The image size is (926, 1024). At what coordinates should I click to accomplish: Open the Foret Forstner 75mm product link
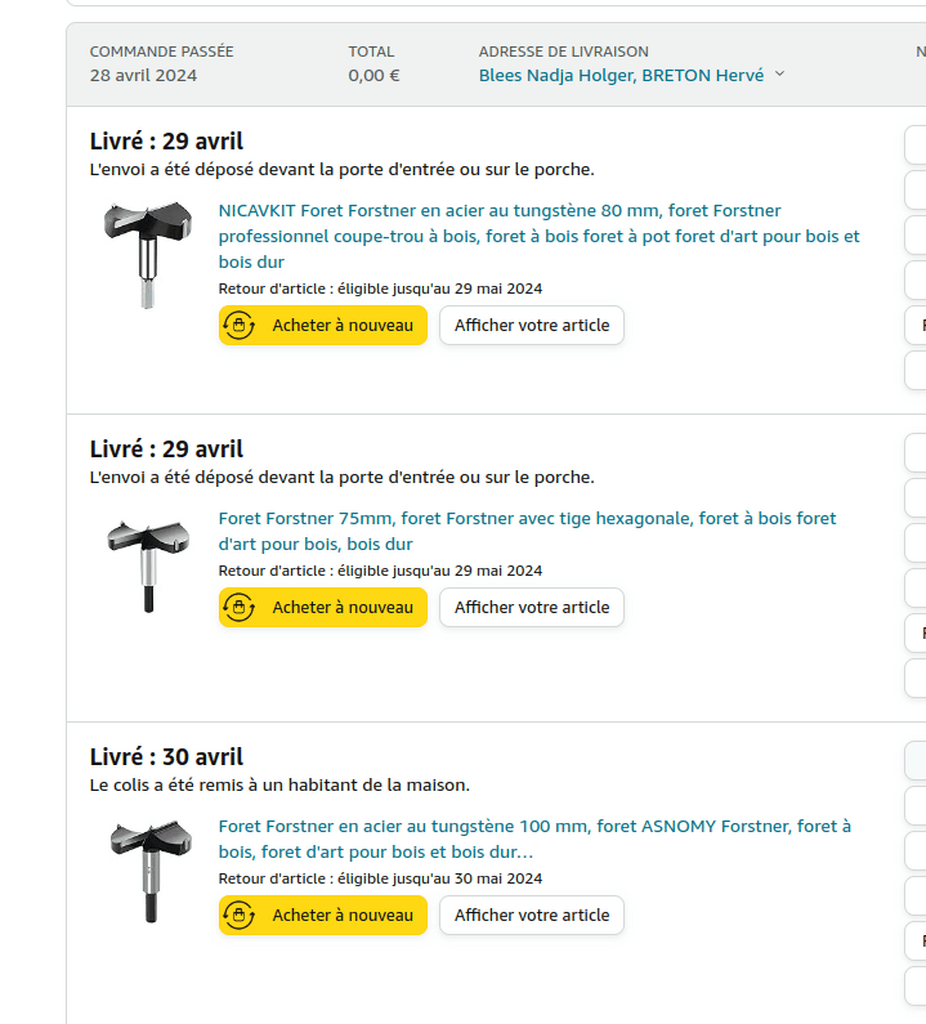coord(527,531)
